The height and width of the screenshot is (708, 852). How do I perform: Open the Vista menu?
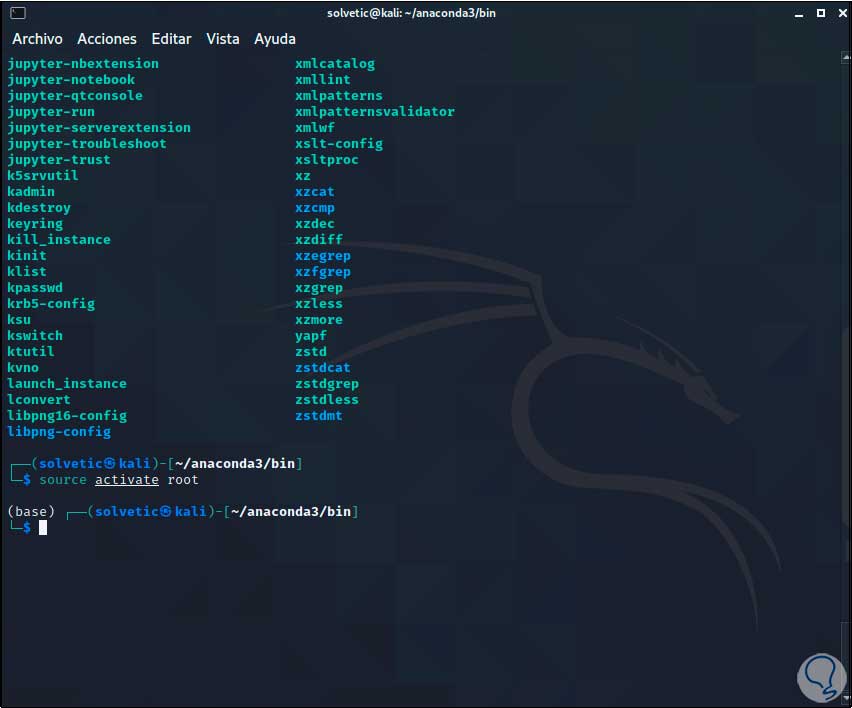[222, 39]
